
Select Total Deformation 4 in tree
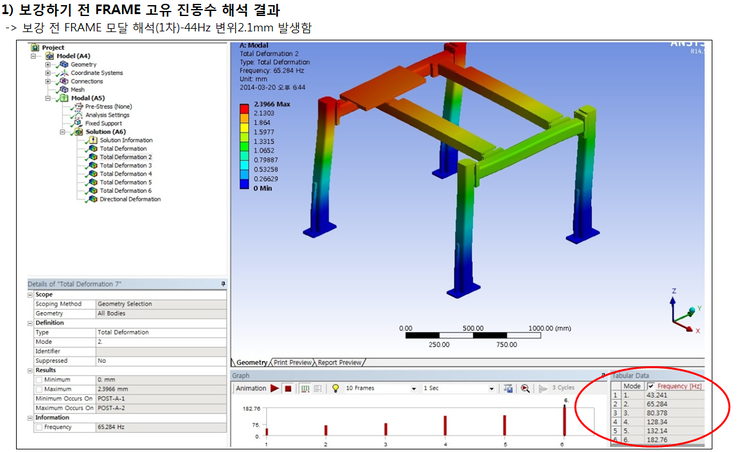(126, 174)
